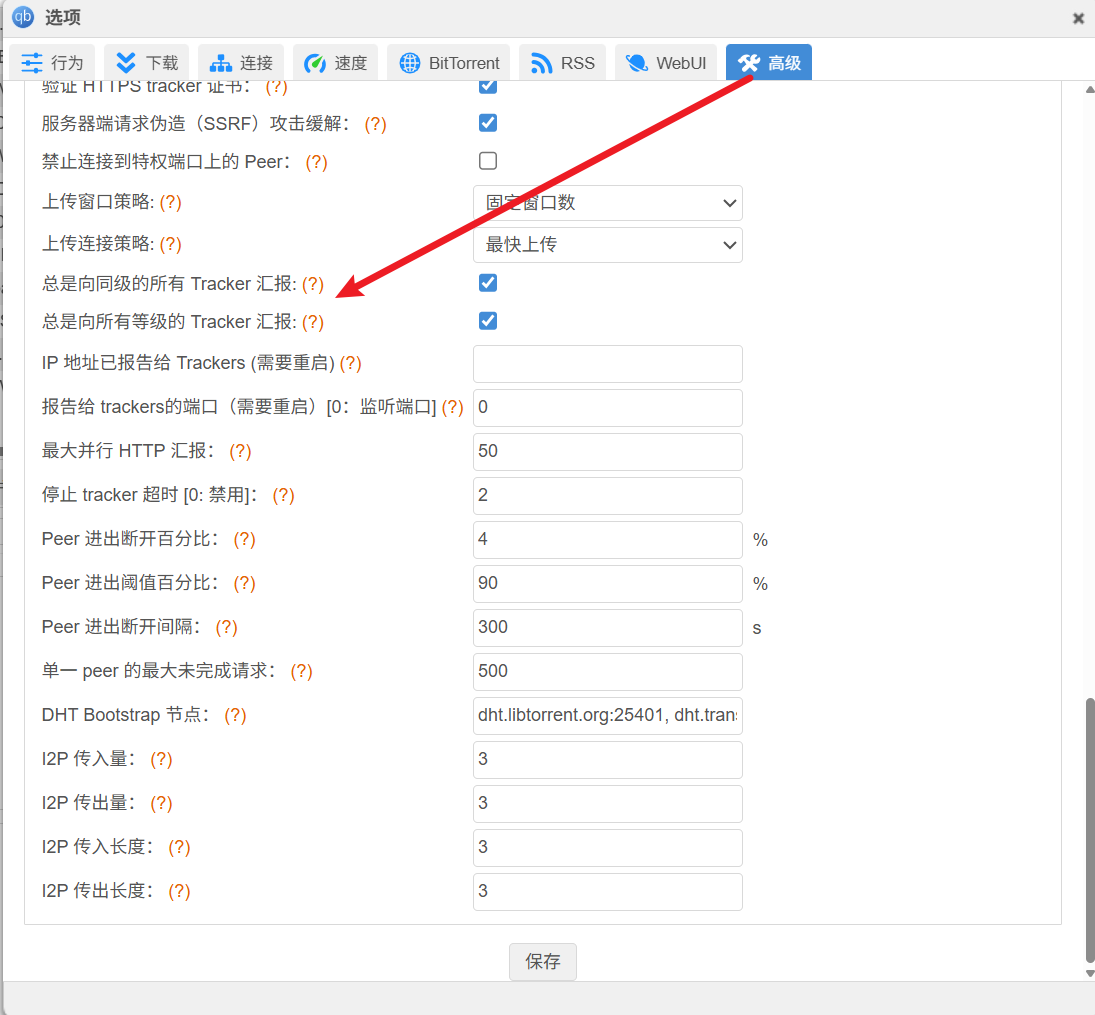Click the vertical scrollbar thumb
1095x1015 pixels.
[x=1089, y=830]
